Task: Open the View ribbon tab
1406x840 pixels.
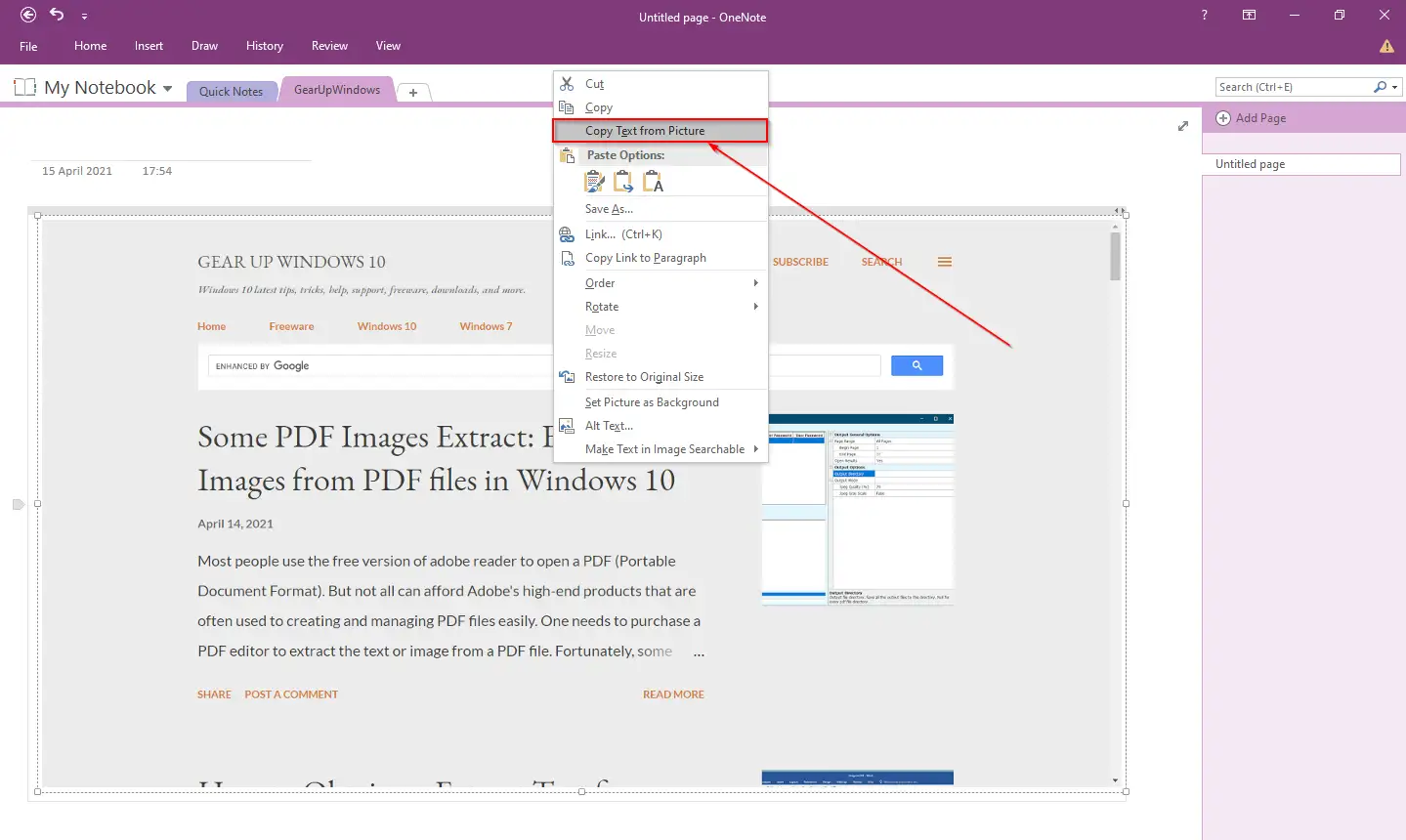Action: pos(388,46)
